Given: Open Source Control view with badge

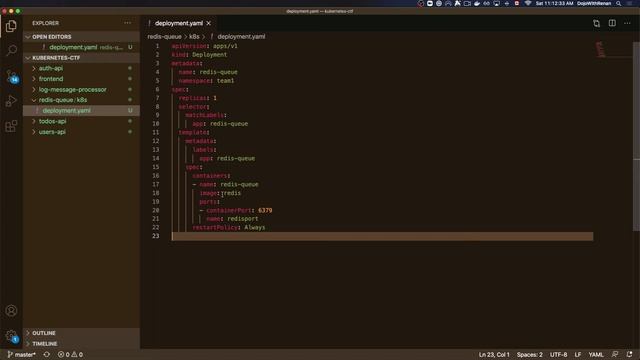Looking at the screenshot, I should pyautogui.click(x=11, y=76).
